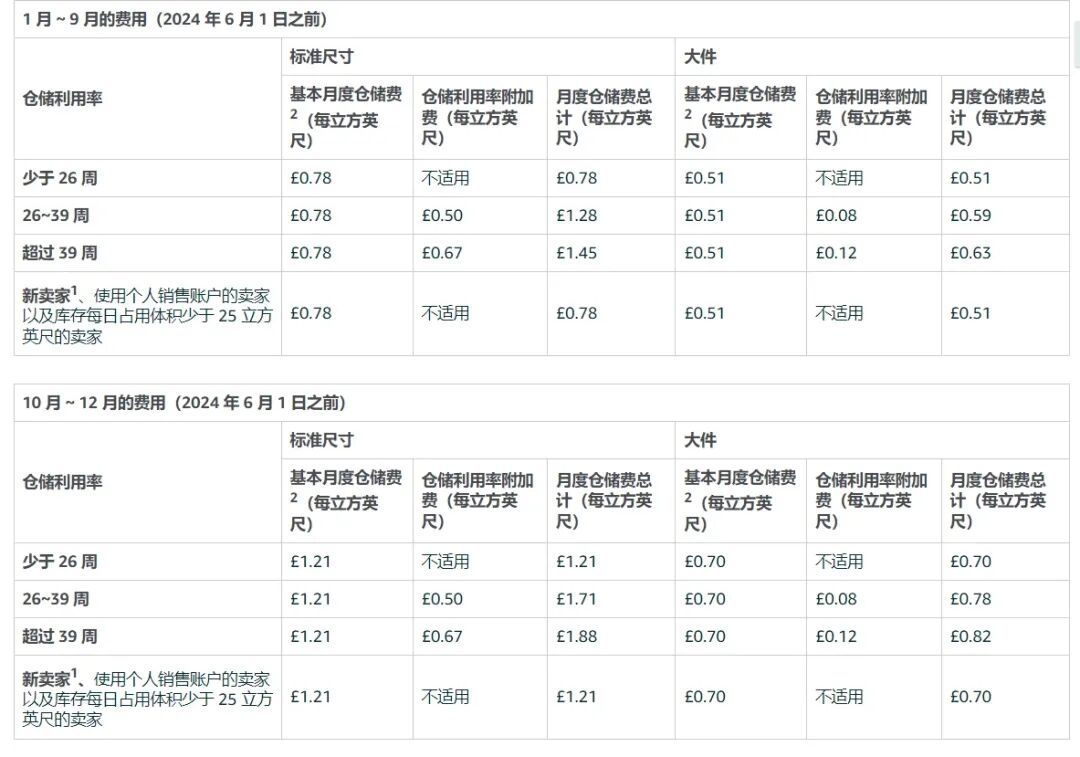The image size is (1080, 757).
Task: Select '大件' header in the 1月~9月 table
Action: [700, 56]
